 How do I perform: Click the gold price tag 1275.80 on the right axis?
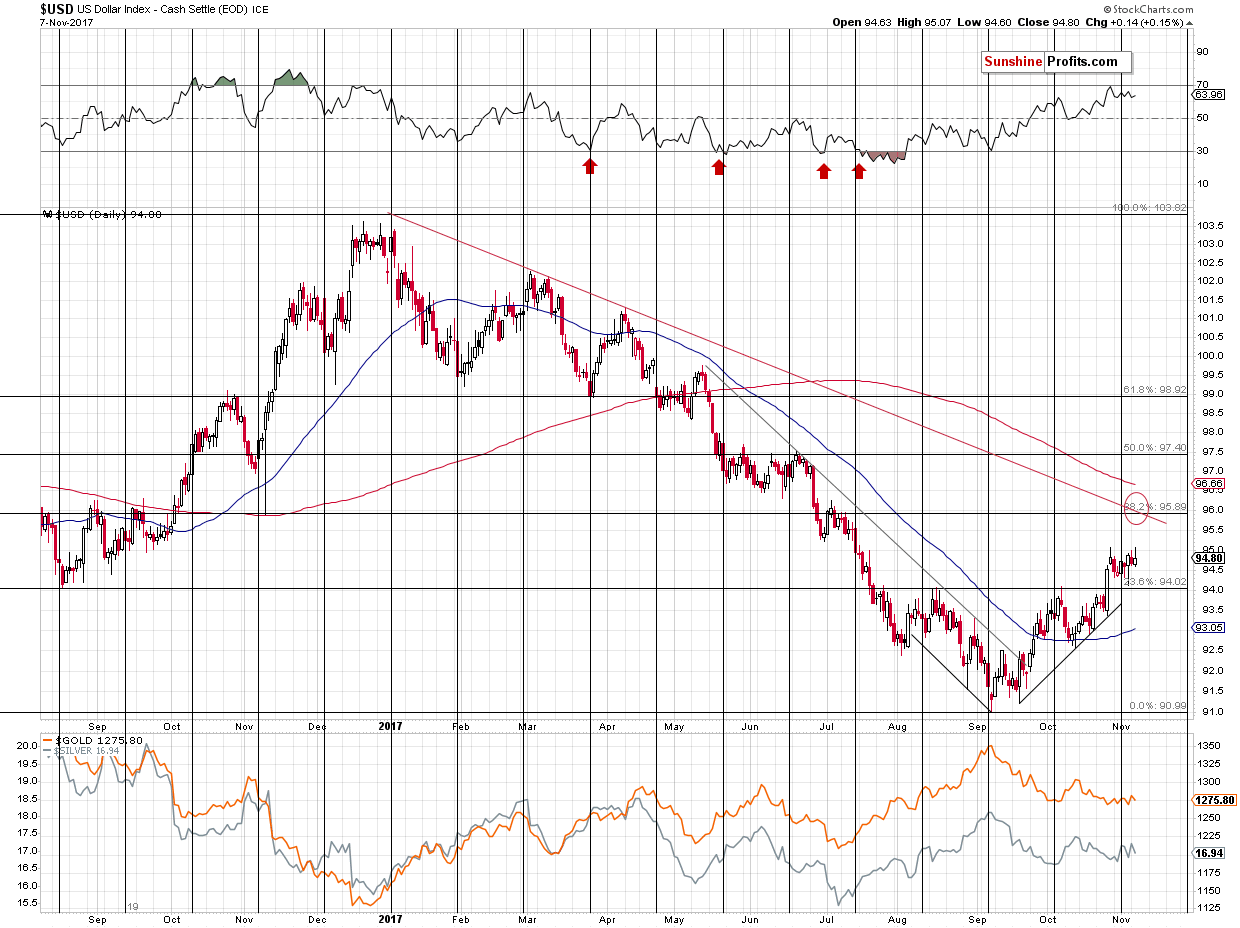[x=1212, y=800]
